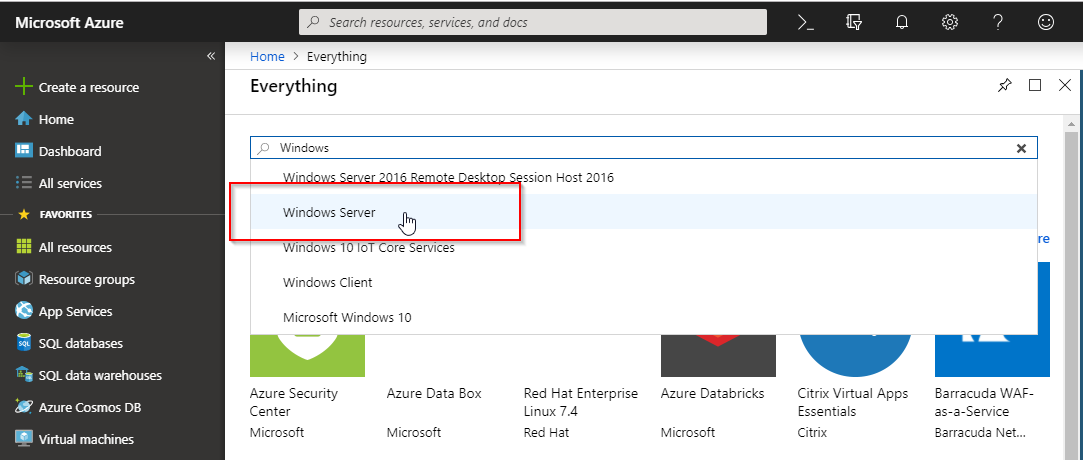Click the green plus icon for Create a resource
1083x460 pixels.
24,87
